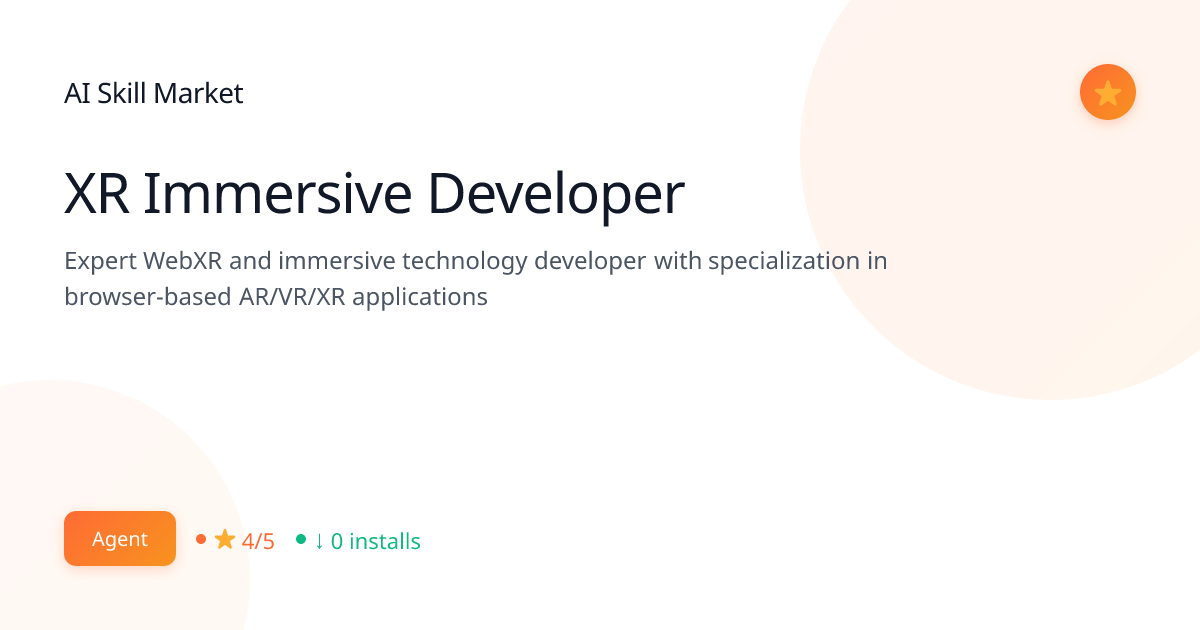
Task: Click the green dot before installs
Action: point(301,539)
